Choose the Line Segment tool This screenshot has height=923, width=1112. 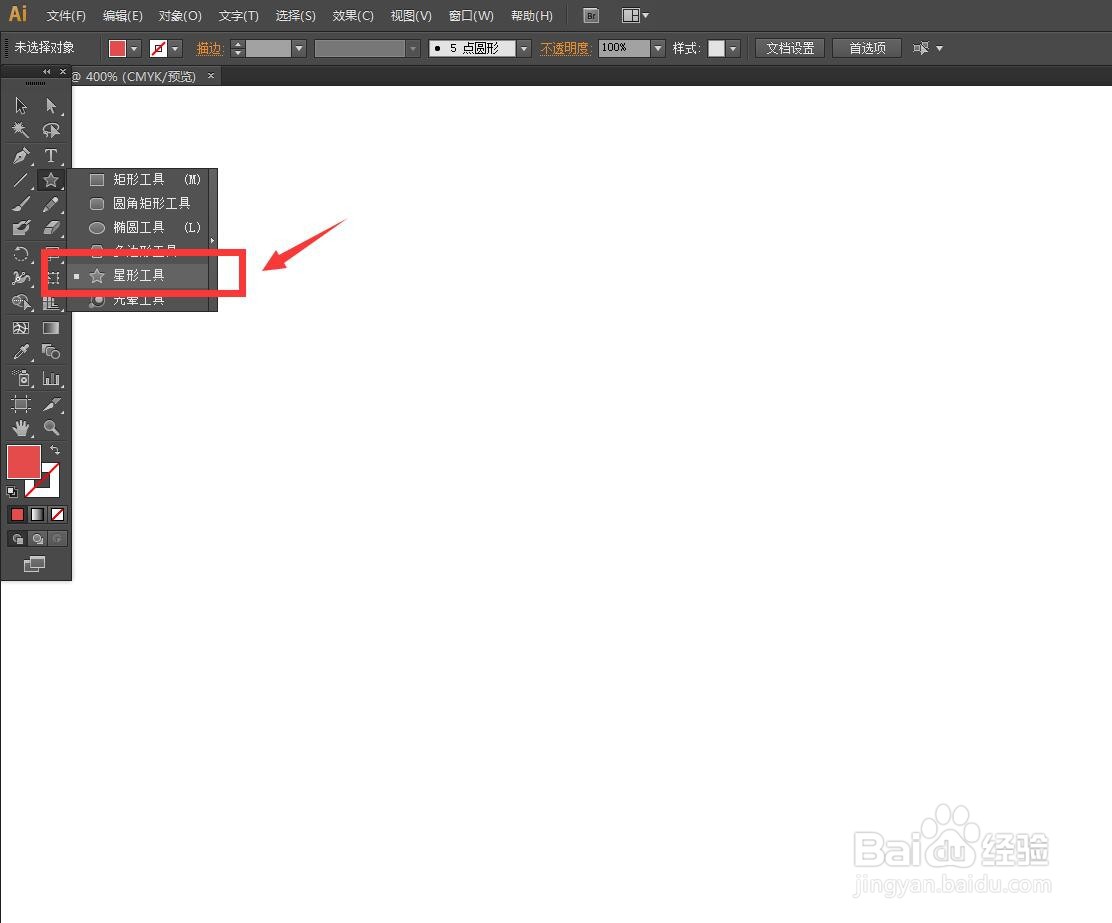tap(21, 180)
